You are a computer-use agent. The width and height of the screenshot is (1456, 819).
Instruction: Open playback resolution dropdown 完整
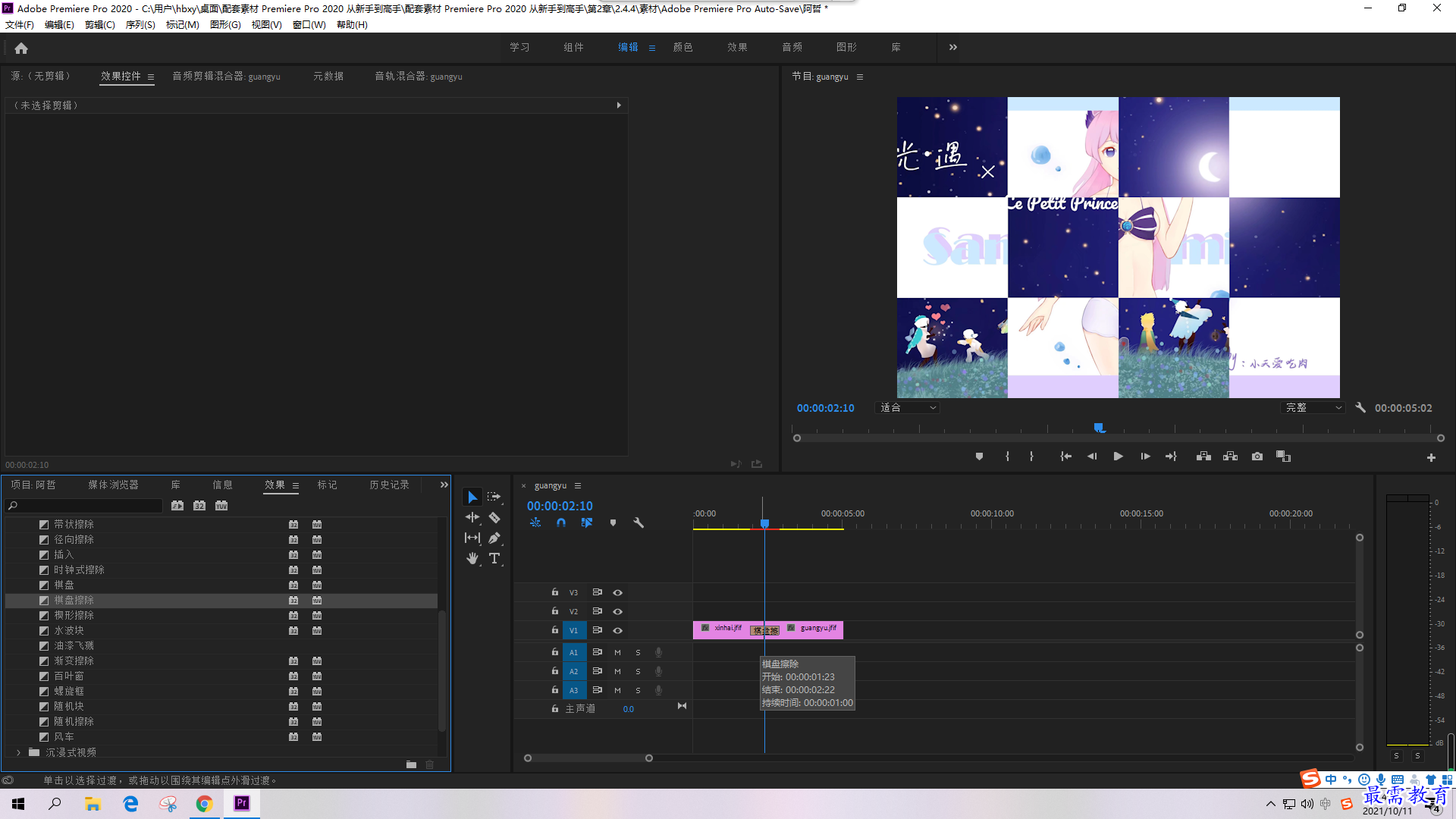[1313, 408]
